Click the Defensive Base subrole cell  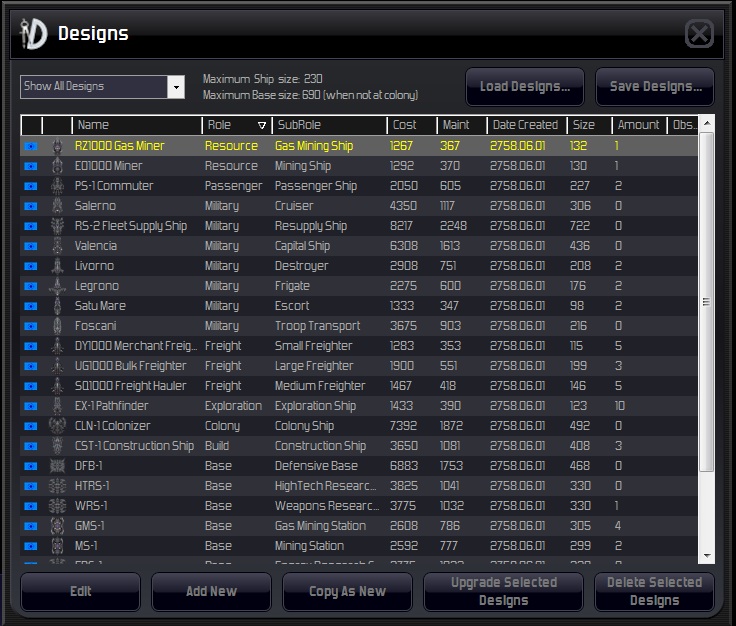coord(316,466)
